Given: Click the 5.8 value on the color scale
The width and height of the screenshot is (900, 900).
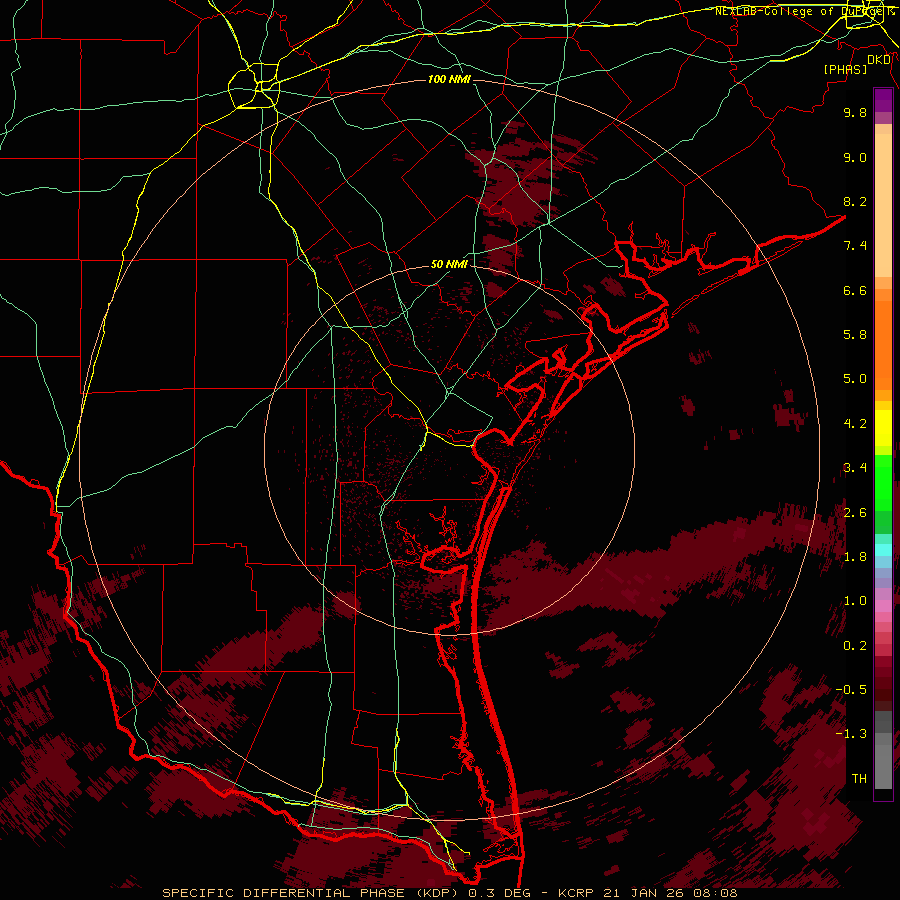Looking at the screenshot, I should 855,335.
